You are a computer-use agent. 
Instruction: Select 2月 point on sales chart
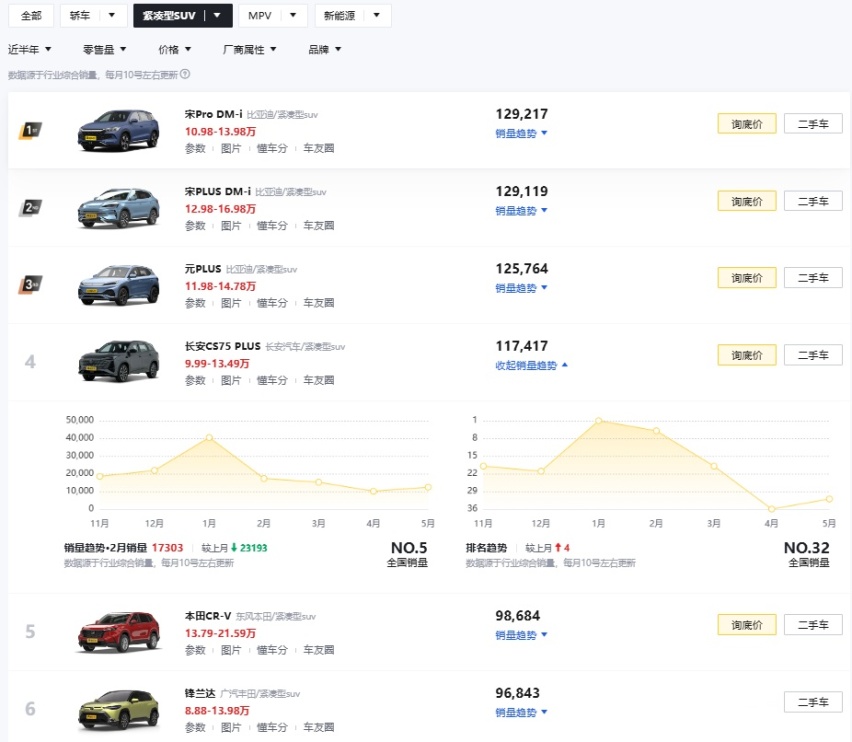click(264, 479)
